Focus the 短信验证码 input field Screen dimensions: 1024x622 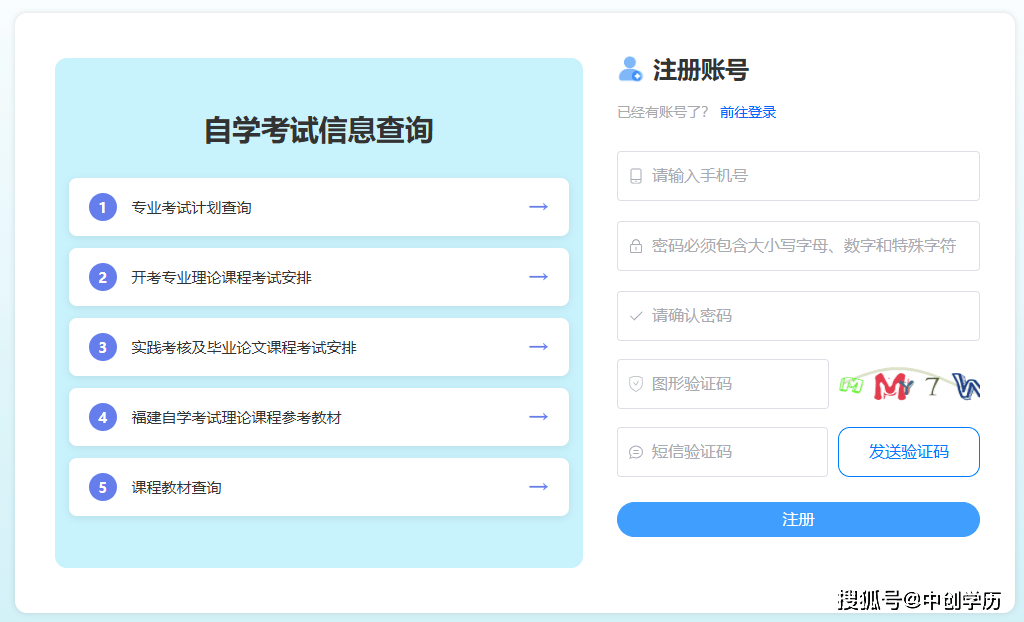pos(735,452)
